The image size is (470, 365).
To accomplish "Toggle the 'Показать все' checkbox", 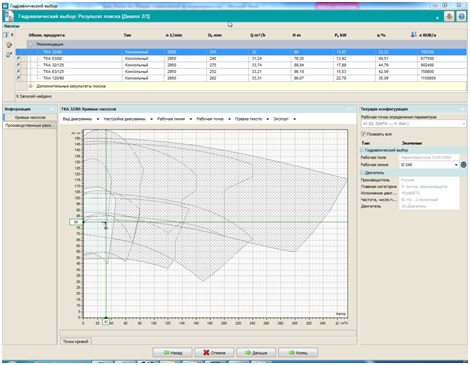I will 364,134.
